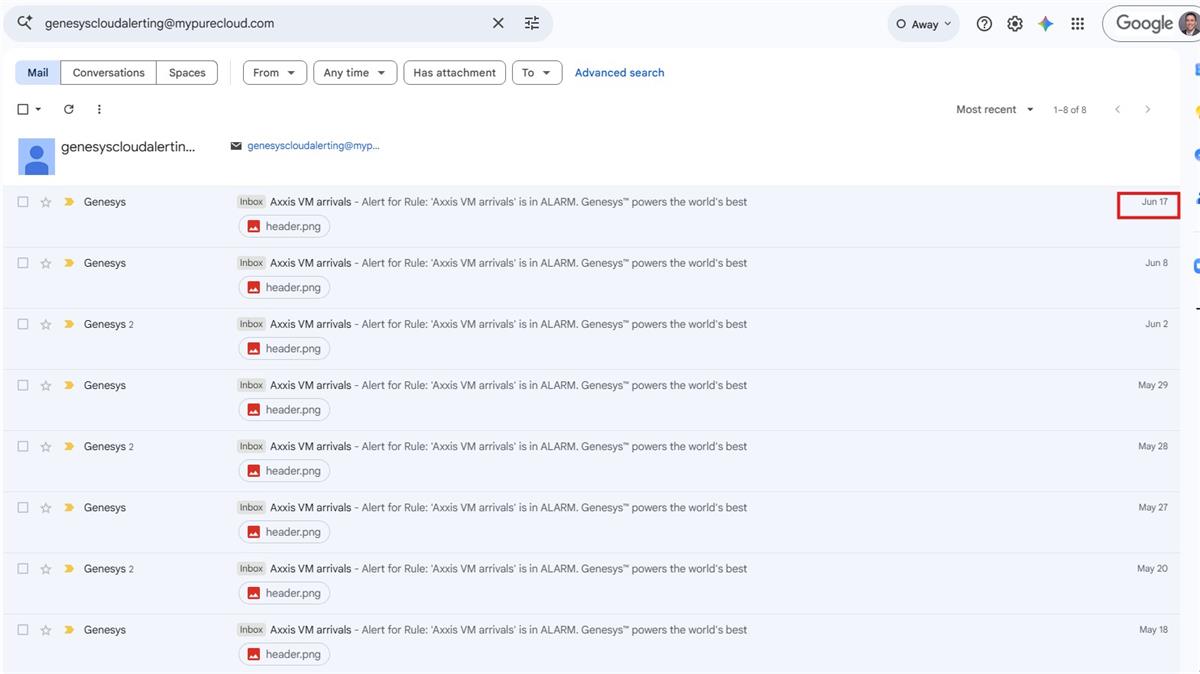Viewport: 1200px width, 674px height.
Task: Click the genesyscloudalerting contact avatar
Action: coord(37,156)
